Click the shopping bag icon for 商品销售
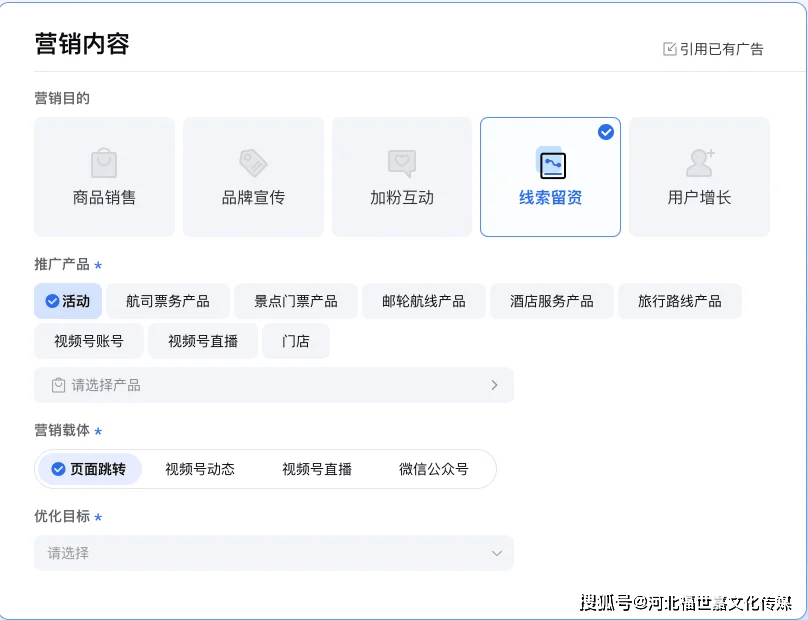The height and width of the screenshot is (620, 808). click(104, 163)
